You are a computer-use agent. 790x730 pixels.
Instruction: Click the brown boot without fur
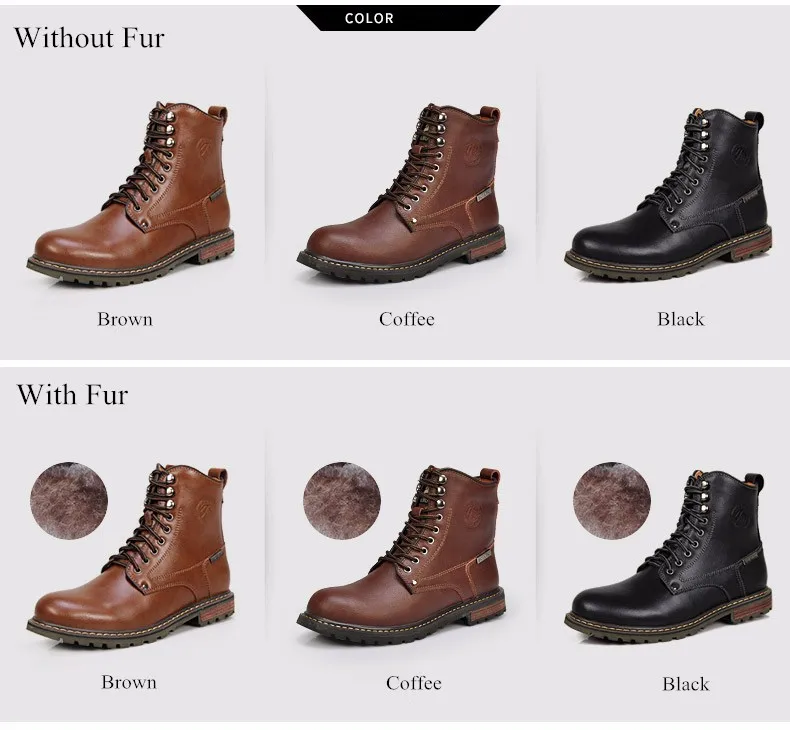131,194
